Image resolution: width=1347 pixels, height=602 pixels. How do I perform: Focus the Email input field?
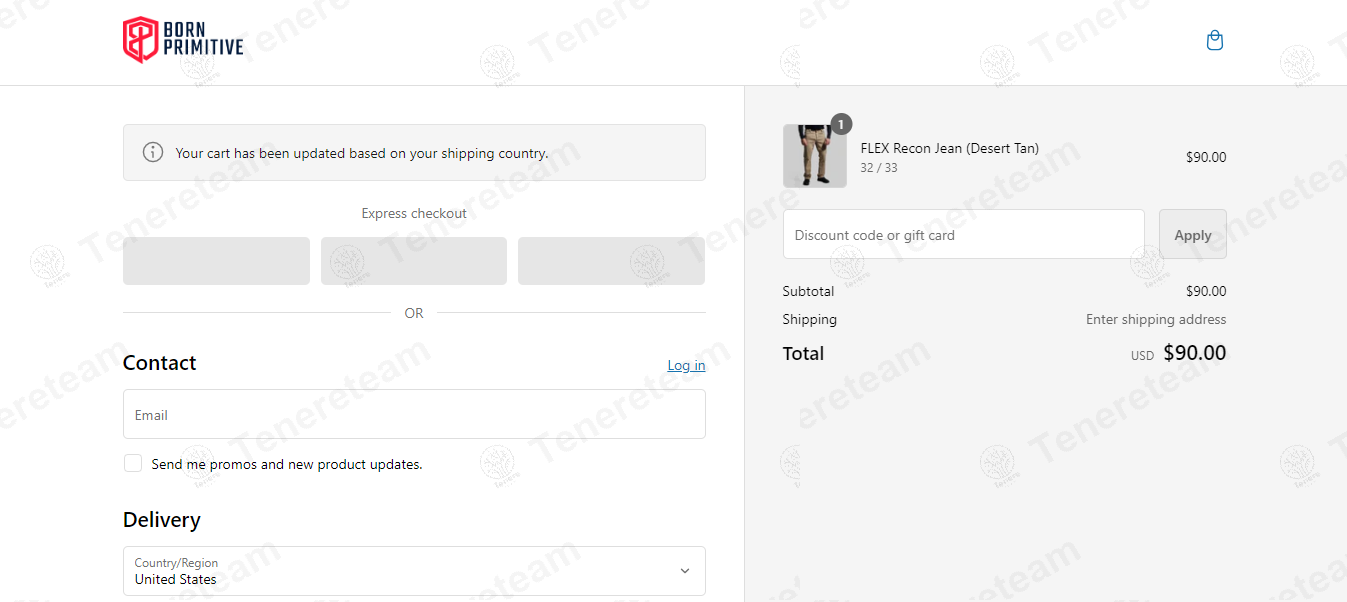[x=414, y=414]
